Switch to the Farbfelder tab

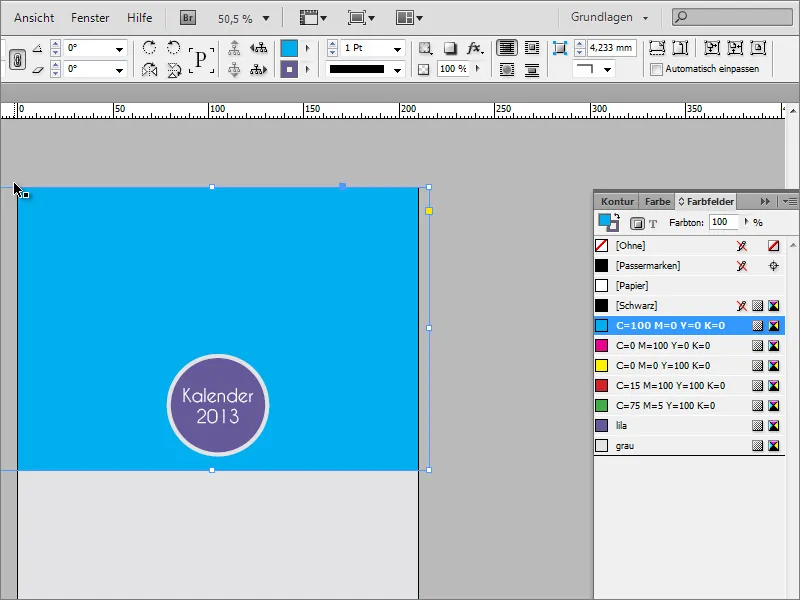706,202
